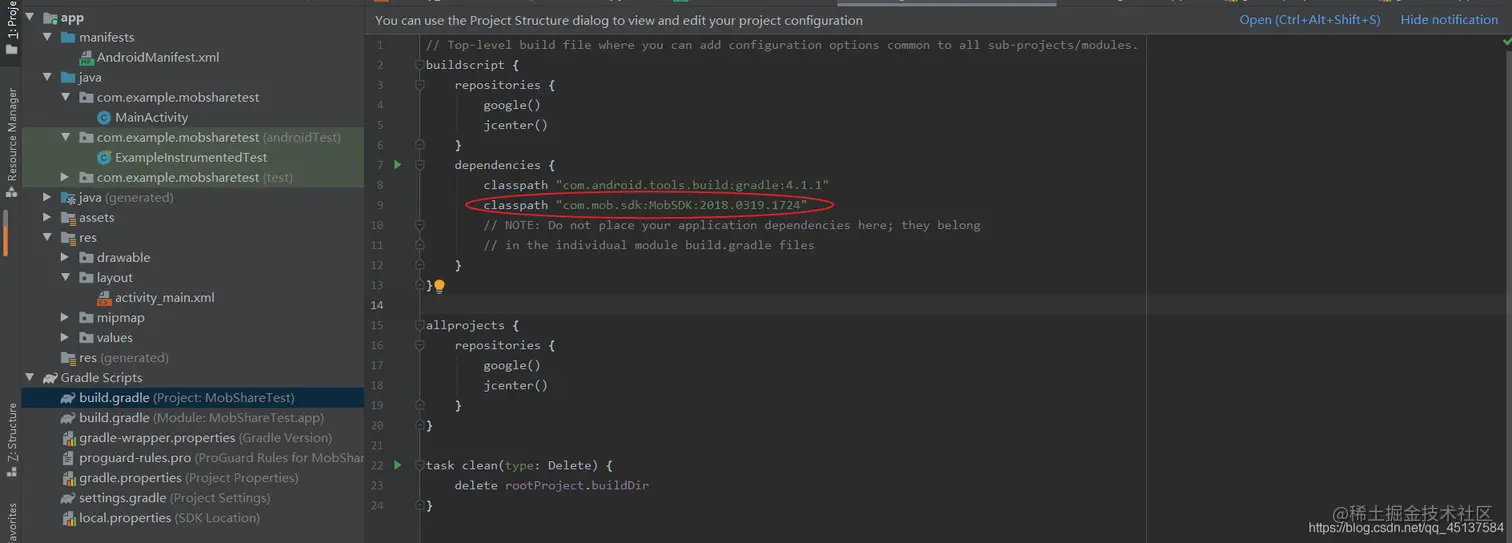Click the Gradle Scripts elephant icon

[x=49, y=377]
